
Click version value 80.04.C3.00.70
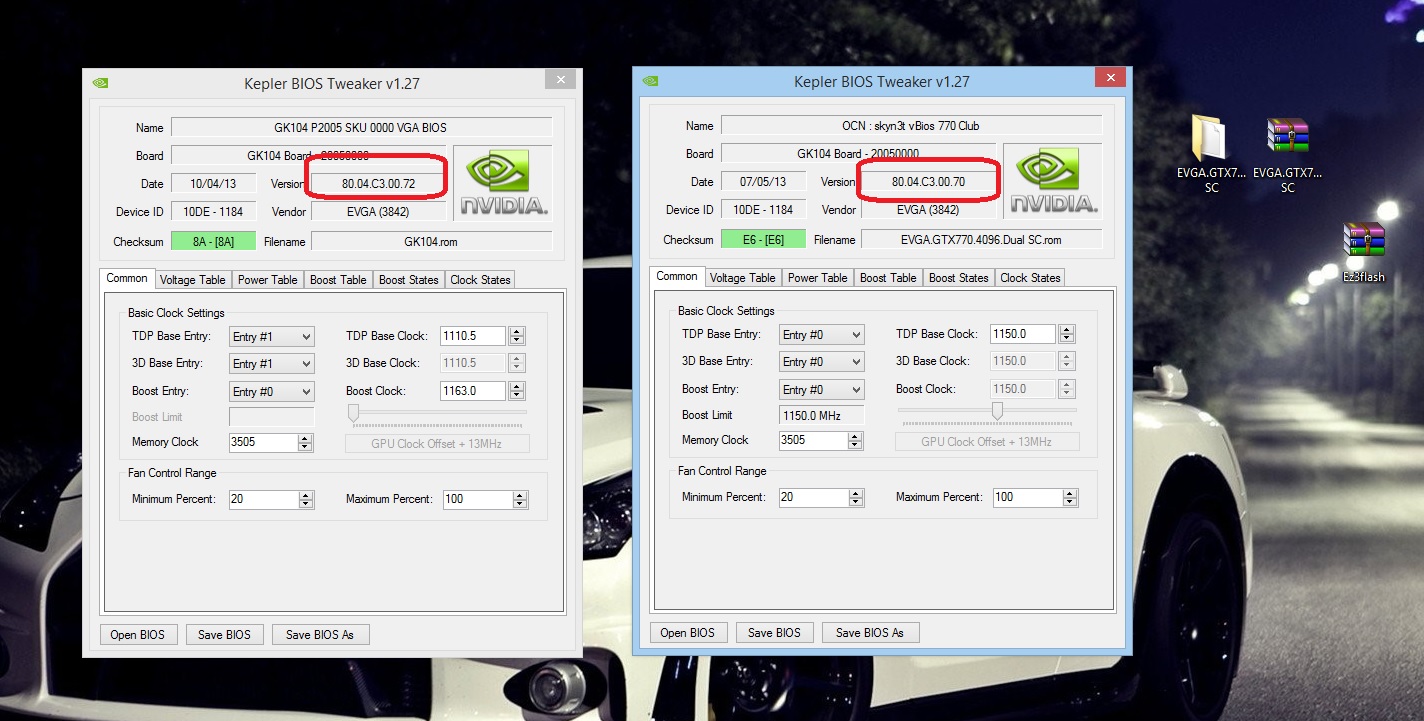928,182
